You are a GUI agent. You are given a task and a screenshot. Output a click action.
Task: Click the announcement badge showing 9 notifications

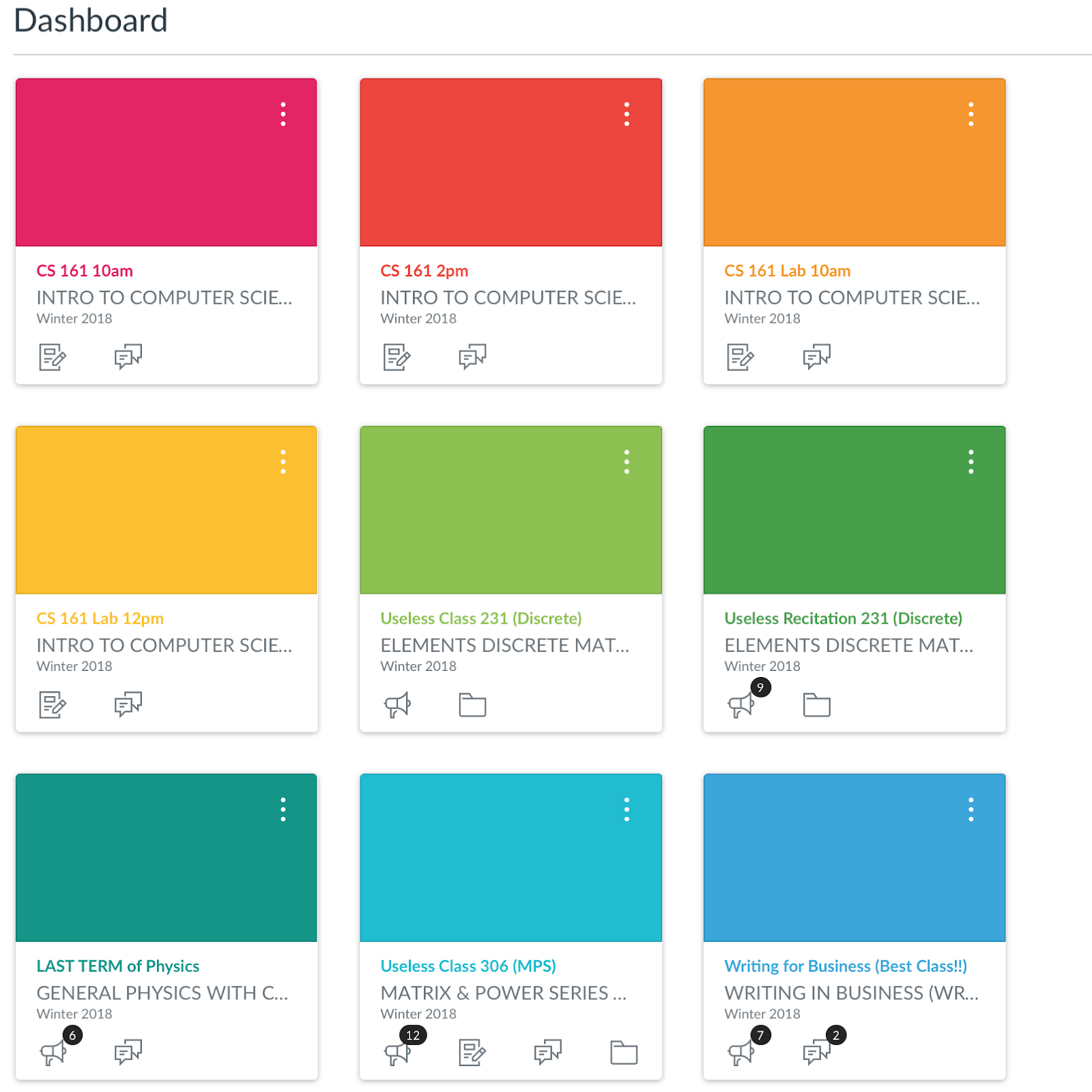pyautogui.click(x=761, y=687)
